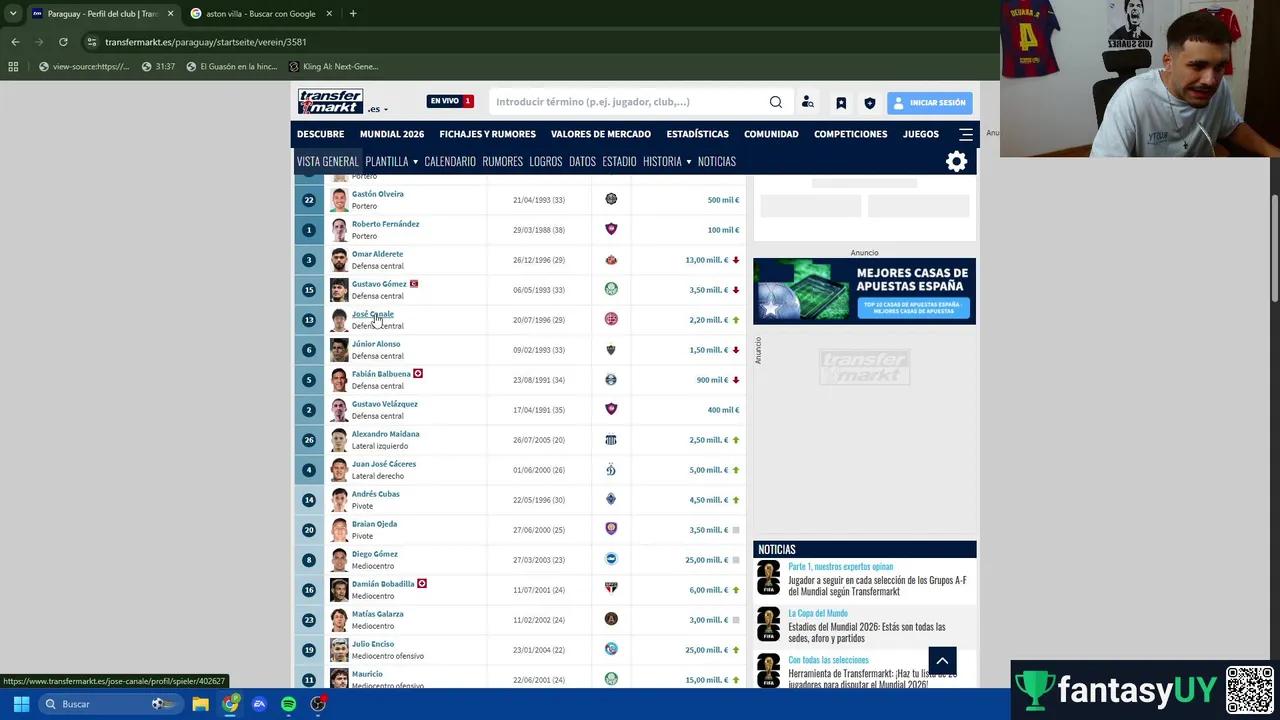
Task: Open Fichajes y Rumores menu
Action: (x=487, y=134)
